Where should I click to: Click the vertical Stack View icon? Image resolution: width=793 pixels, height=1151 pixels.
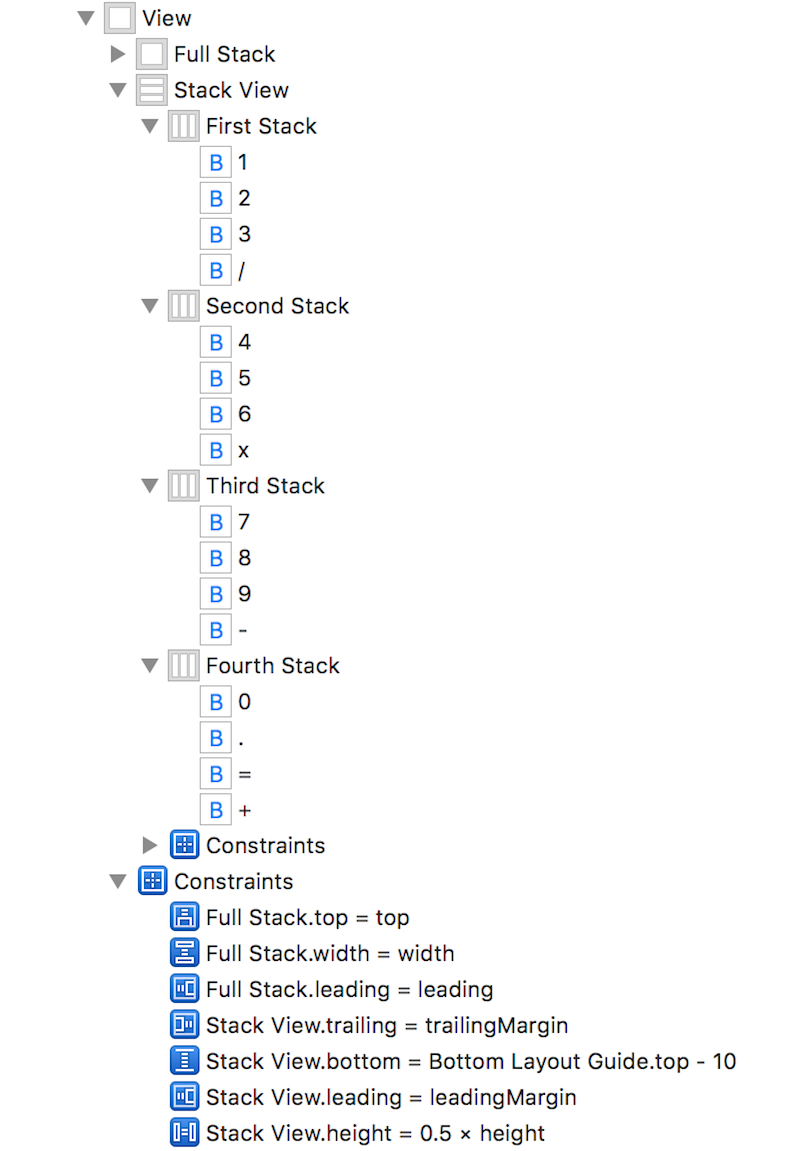[151, 90]
